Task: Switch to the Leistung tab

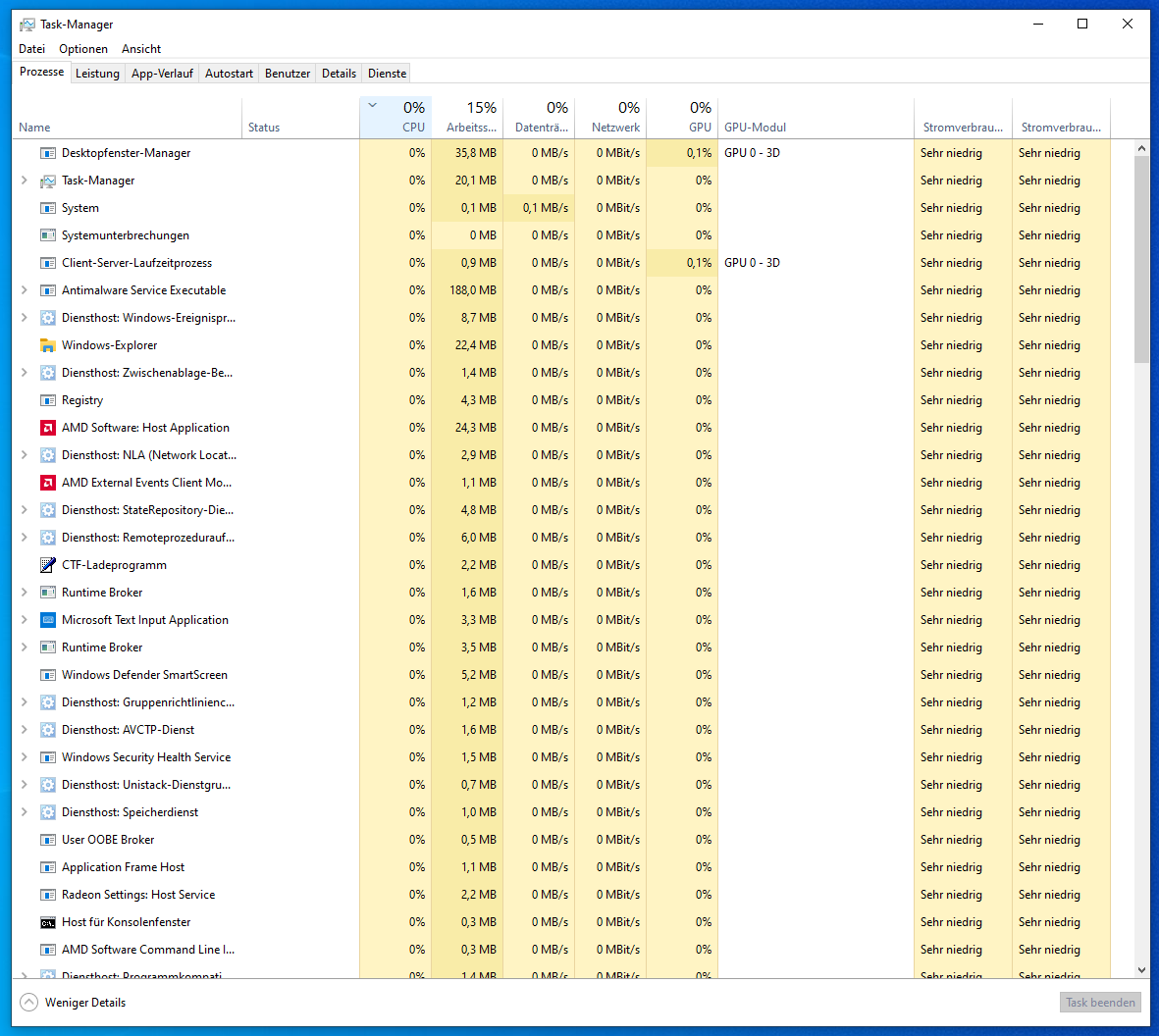Action: 97,73
